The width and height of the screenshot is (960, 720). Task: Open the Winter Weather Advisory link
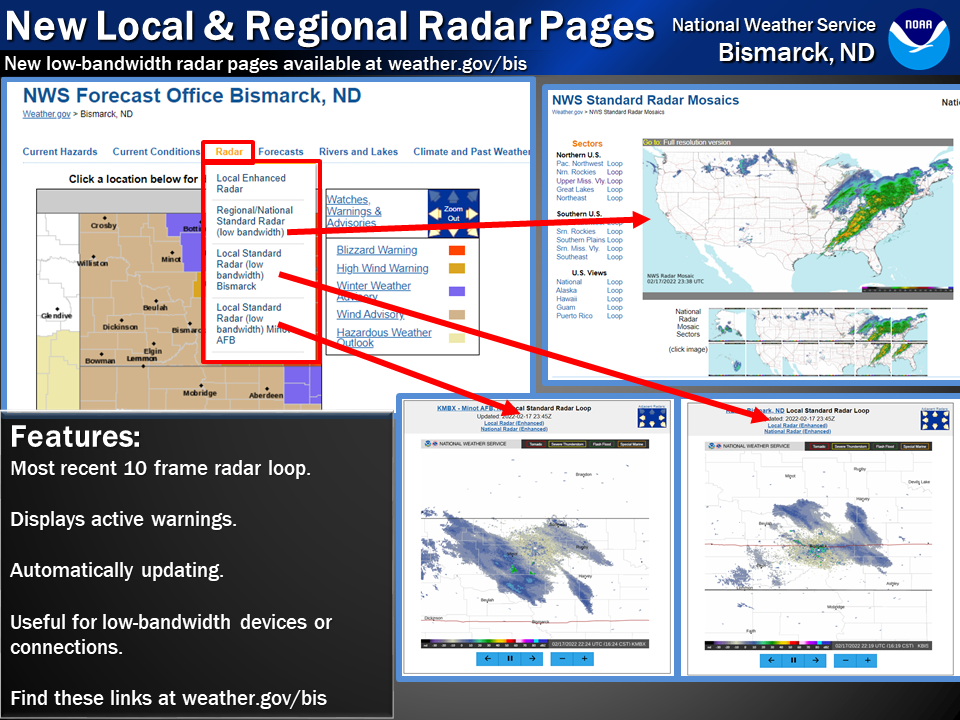point(373,291)
